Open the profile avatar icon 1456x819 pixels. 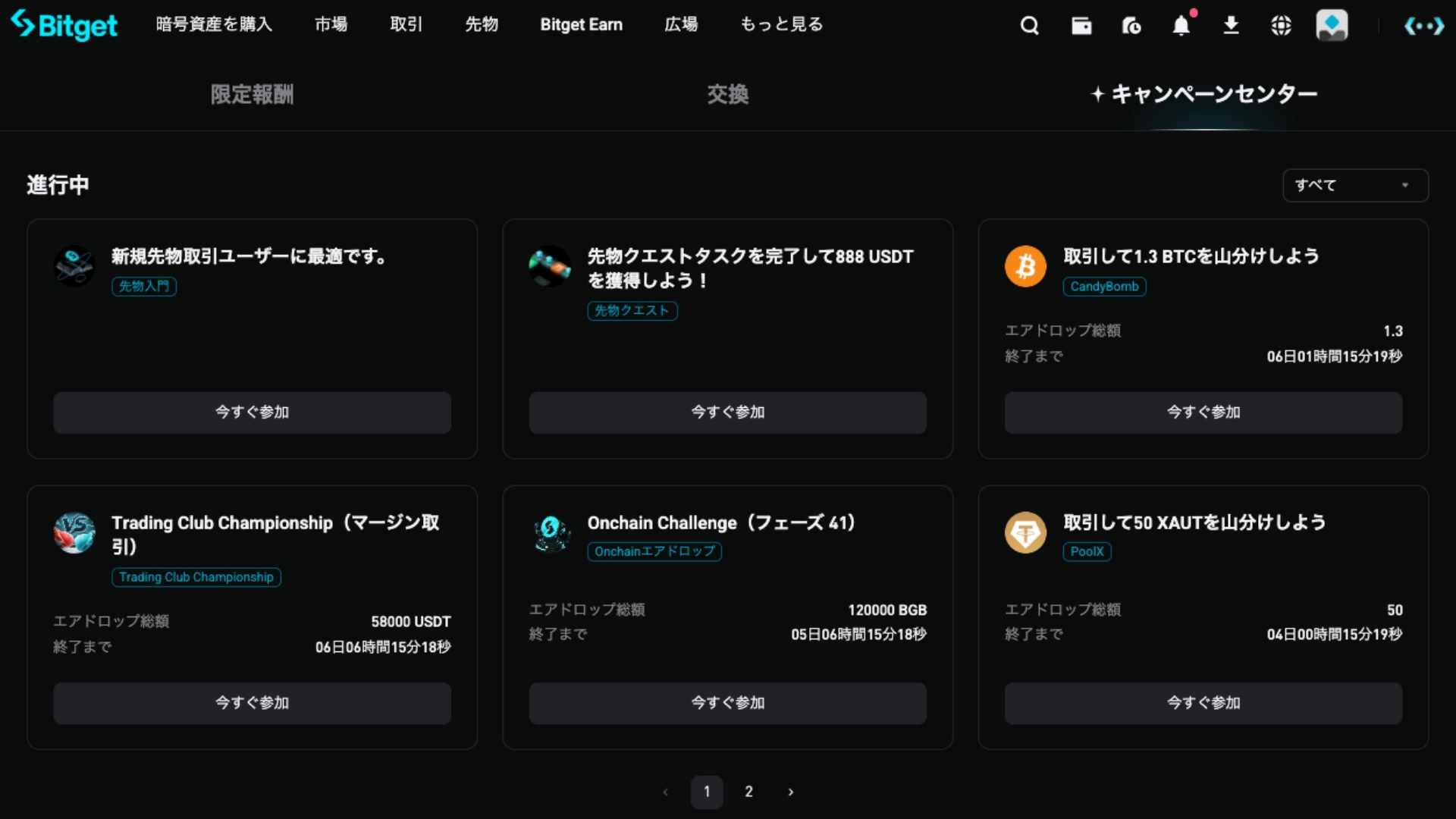(1332, 25)
